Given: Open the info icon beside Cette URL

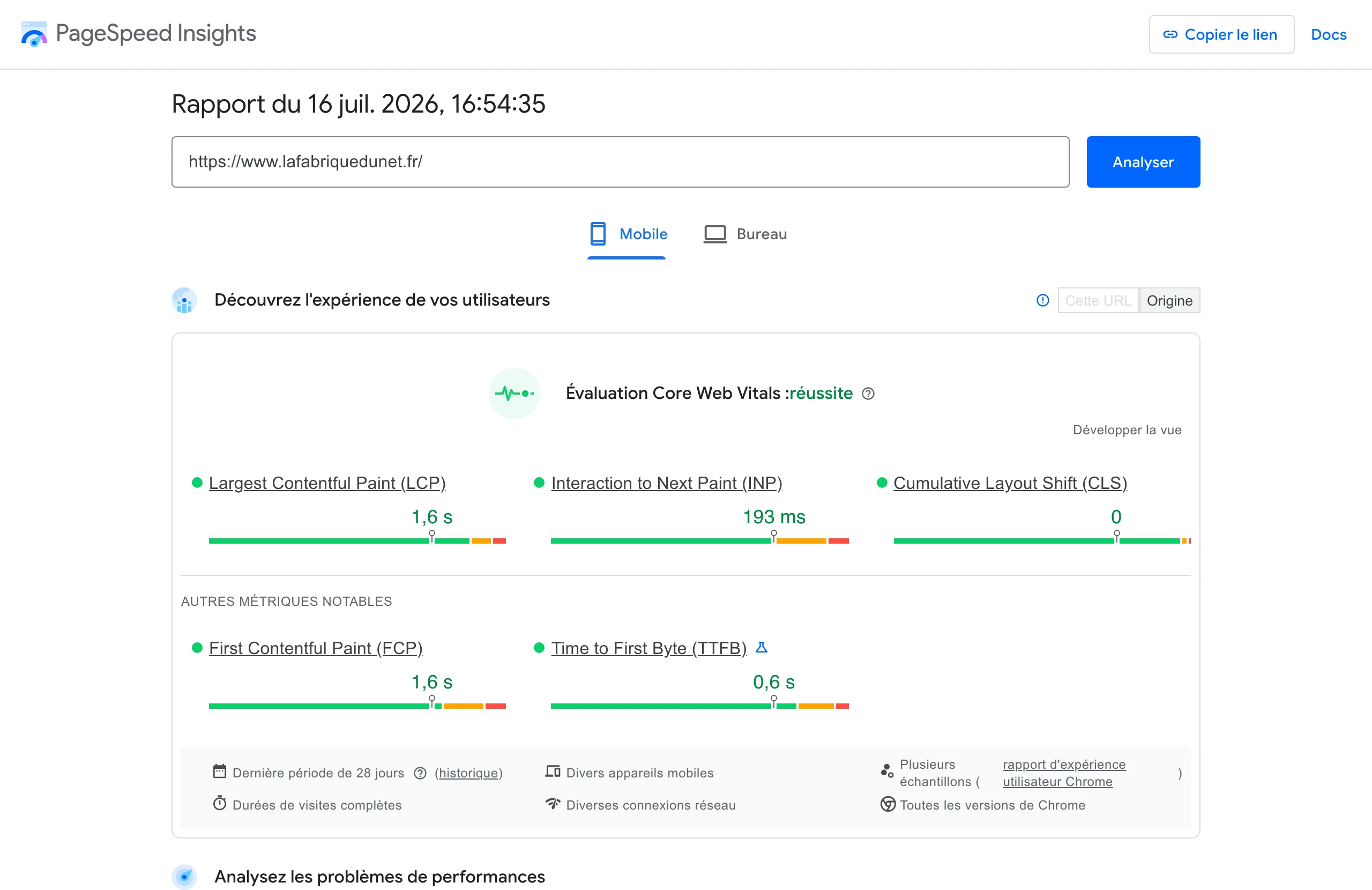Looking at the screenshot, I should [x=1042, y=301].
